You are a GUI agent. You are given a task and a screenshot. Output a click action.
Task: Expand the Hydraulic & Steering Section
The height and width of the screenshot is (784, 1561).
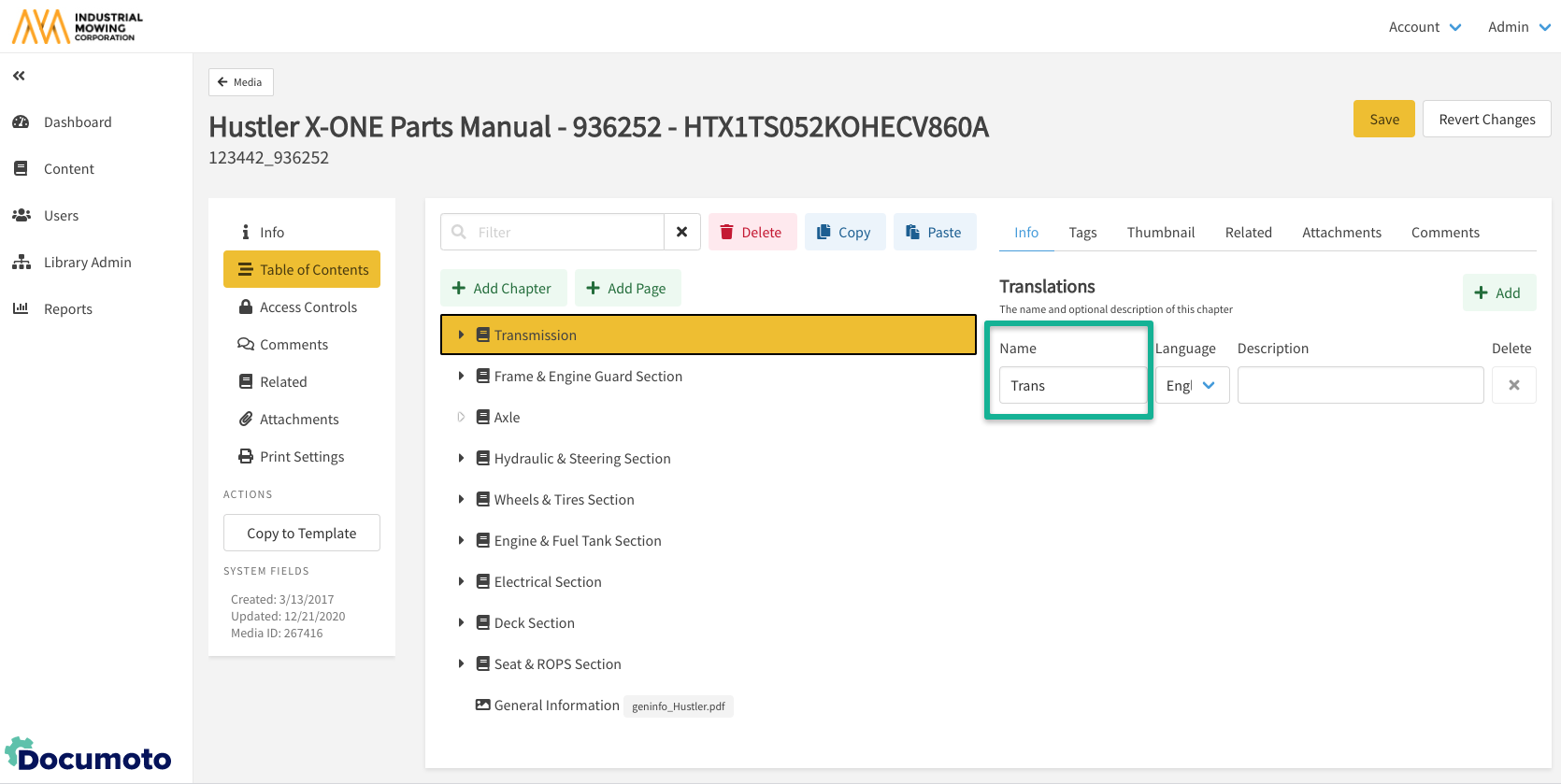click(461, 459)
